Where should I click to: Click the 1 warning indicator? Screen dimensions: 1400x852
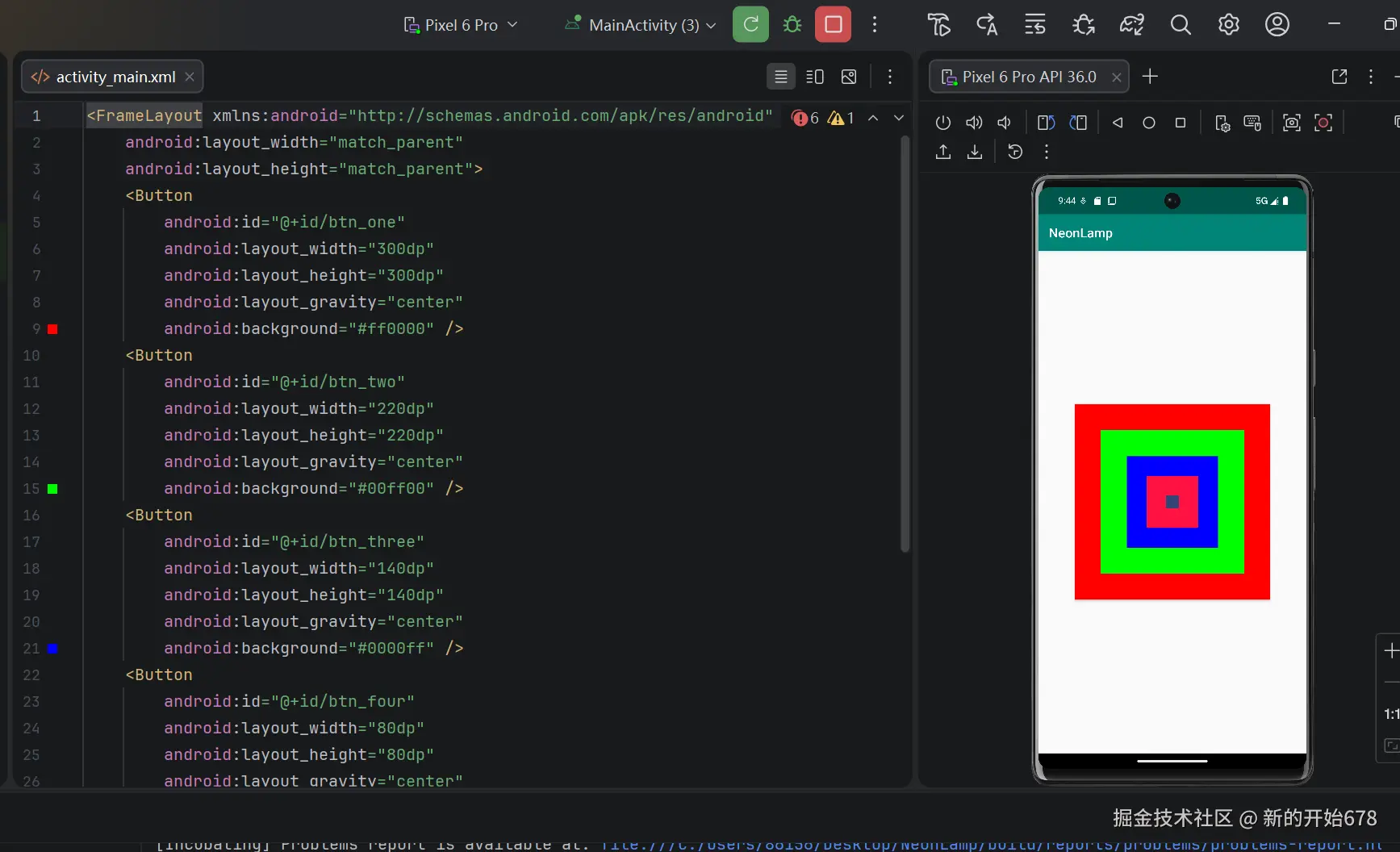841,118
